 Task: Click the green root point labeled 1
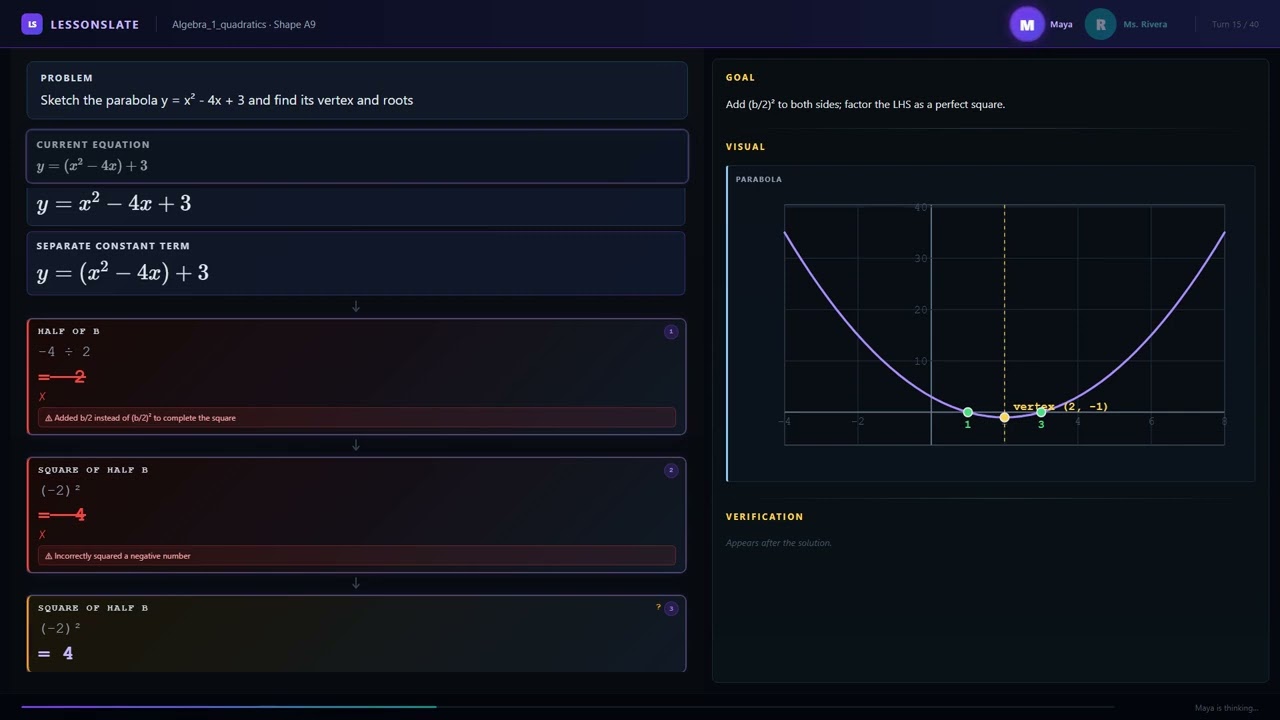click(x=967, y=412)
